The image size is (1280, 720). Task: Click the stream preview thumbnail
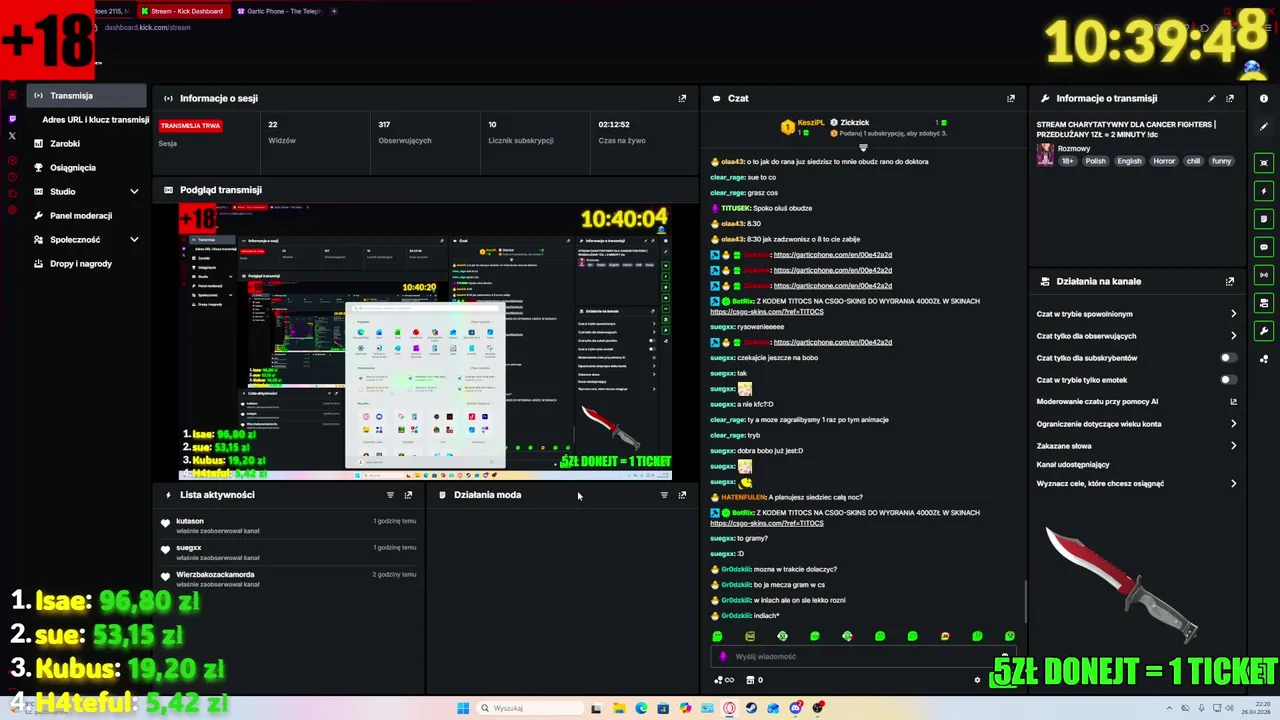(x=425, y=342)
